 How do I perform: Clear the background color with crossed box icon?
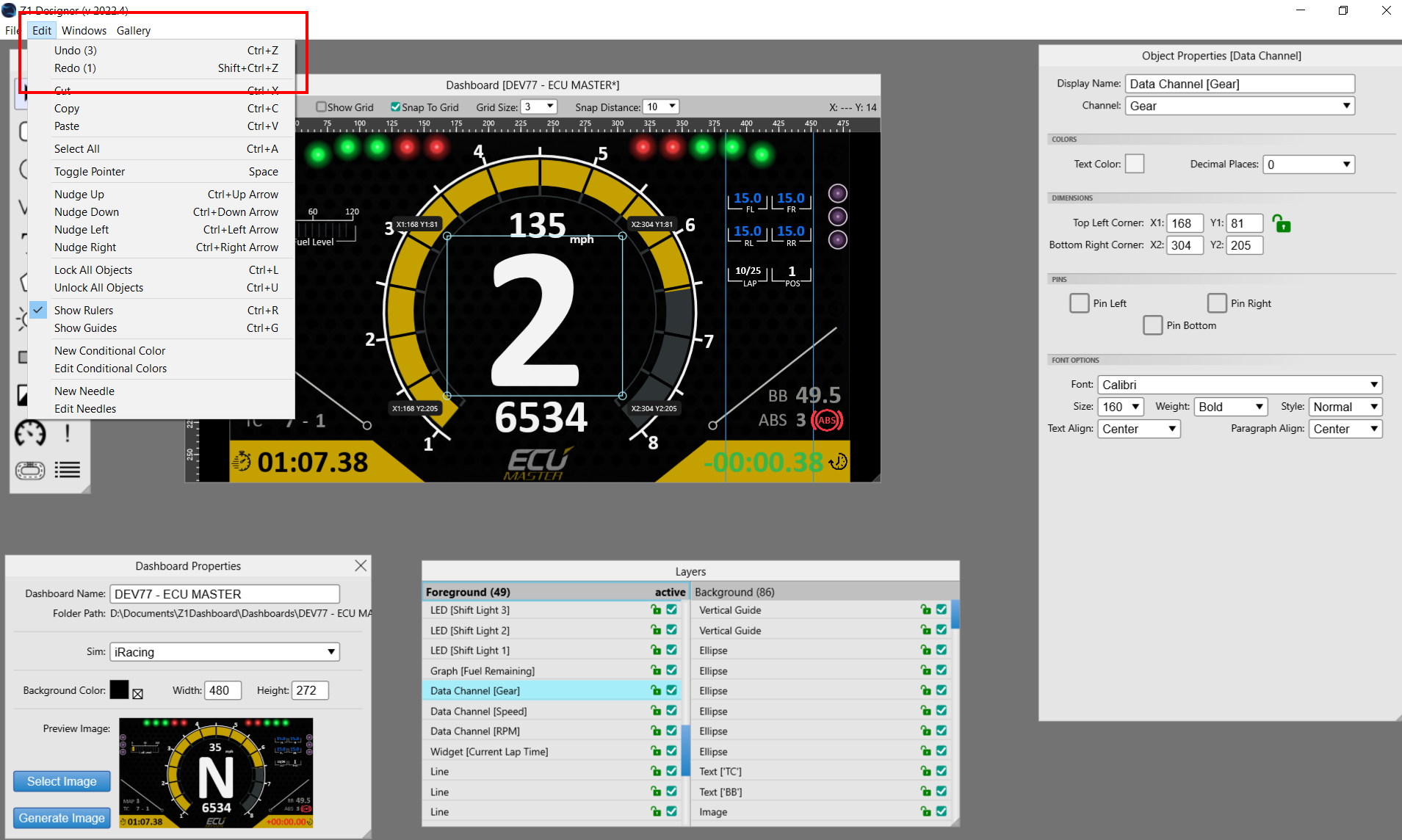coord(137,693)
